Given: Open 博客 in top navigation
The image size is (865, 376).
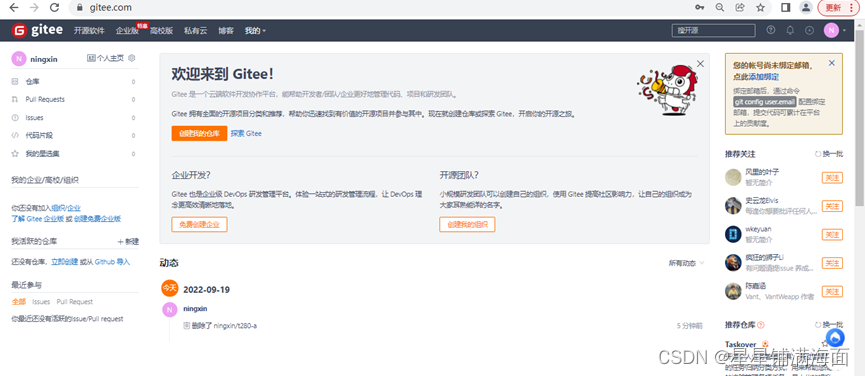Looking at the screenshot, I should coord(226,31).
